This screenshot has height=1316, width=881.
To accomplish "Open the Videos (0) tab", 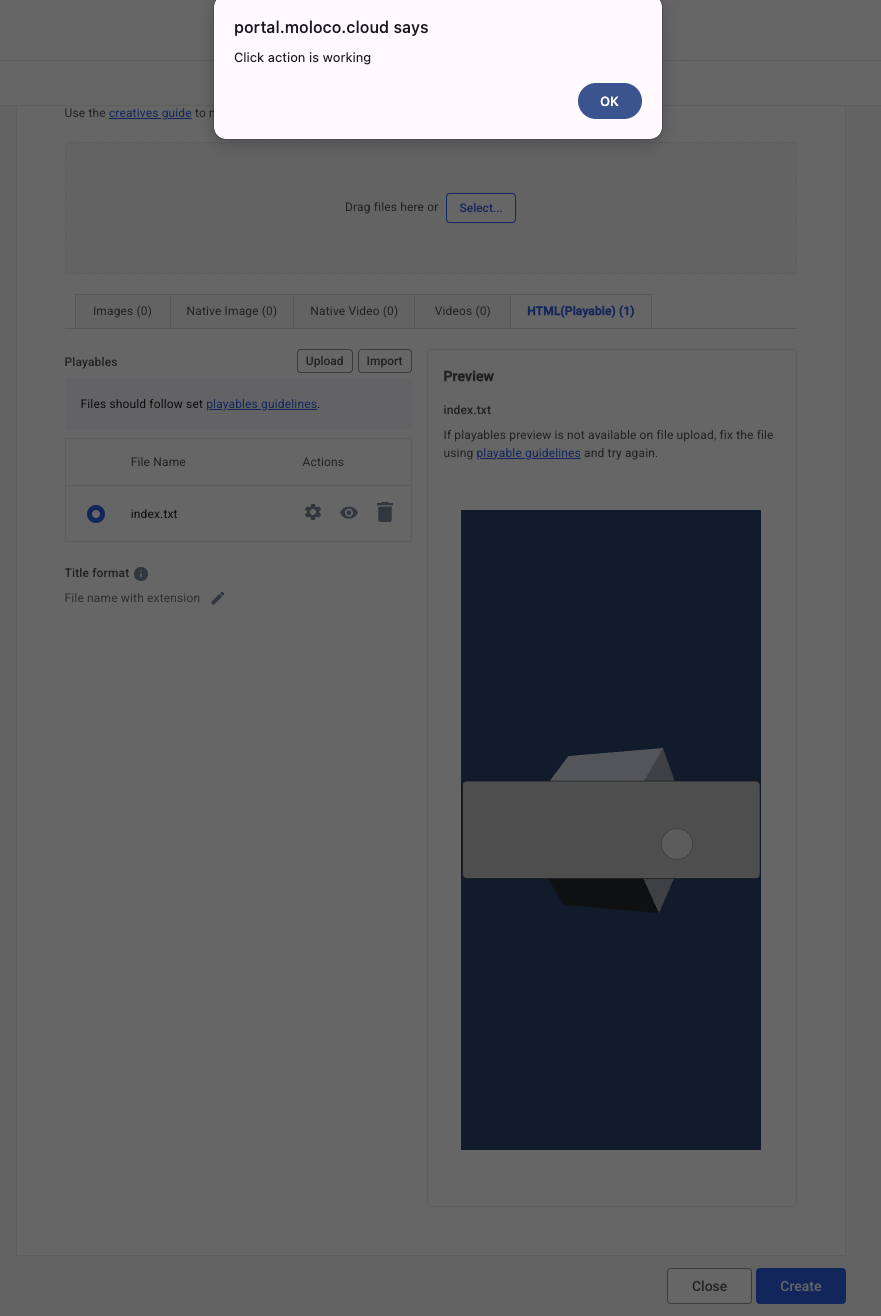I will (x=462, y=311).
